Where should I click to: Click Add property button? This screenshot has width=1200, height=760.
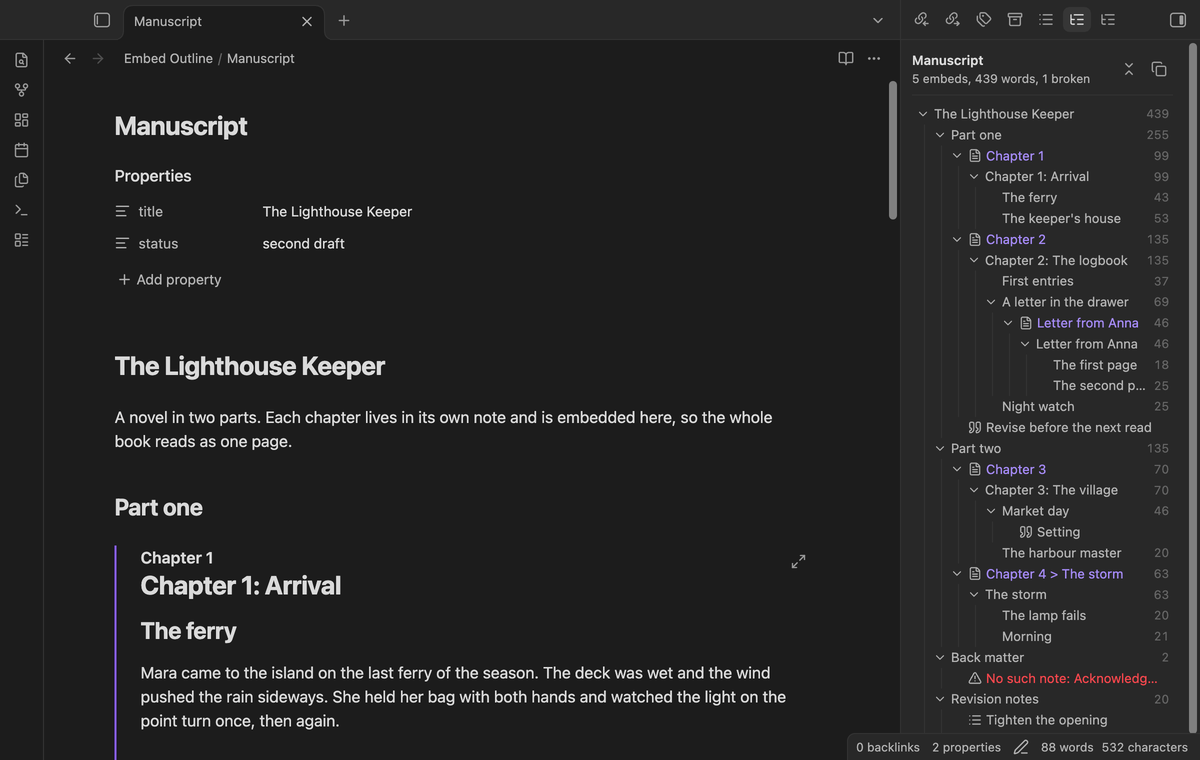point(169,279)
